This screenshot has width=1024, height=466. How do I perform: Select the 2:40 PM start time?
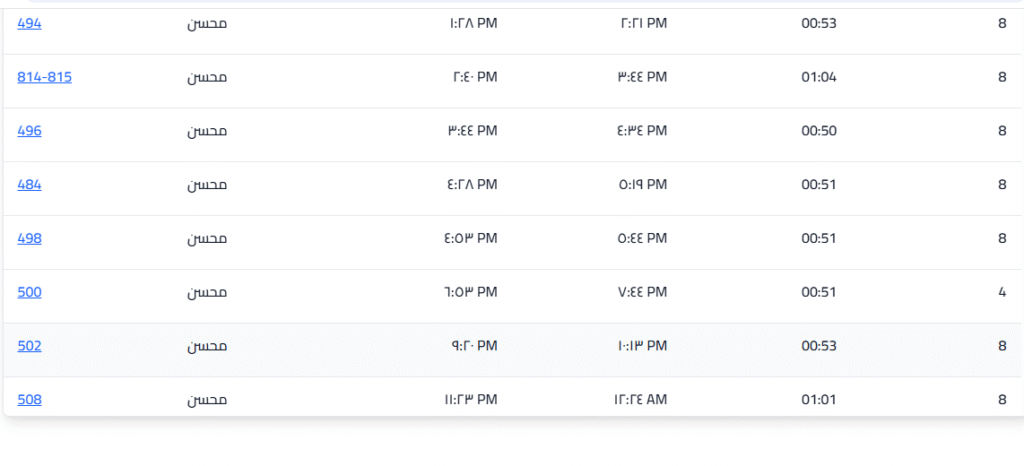[x=473, y=76]
